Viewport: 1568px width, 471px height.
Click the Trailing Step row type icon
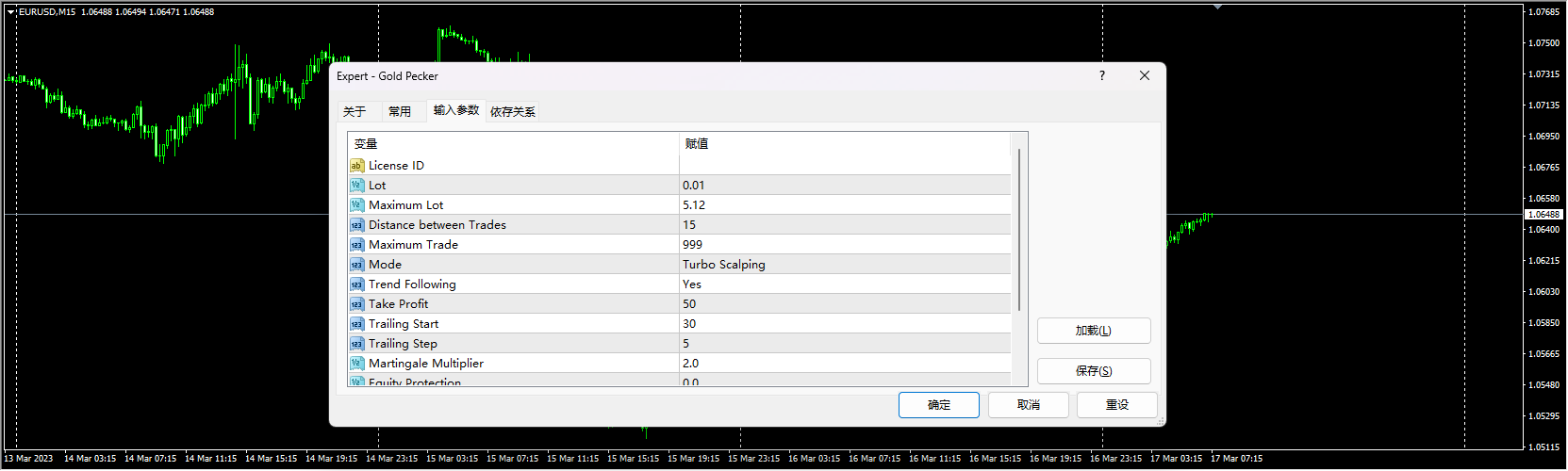point(356,344)
